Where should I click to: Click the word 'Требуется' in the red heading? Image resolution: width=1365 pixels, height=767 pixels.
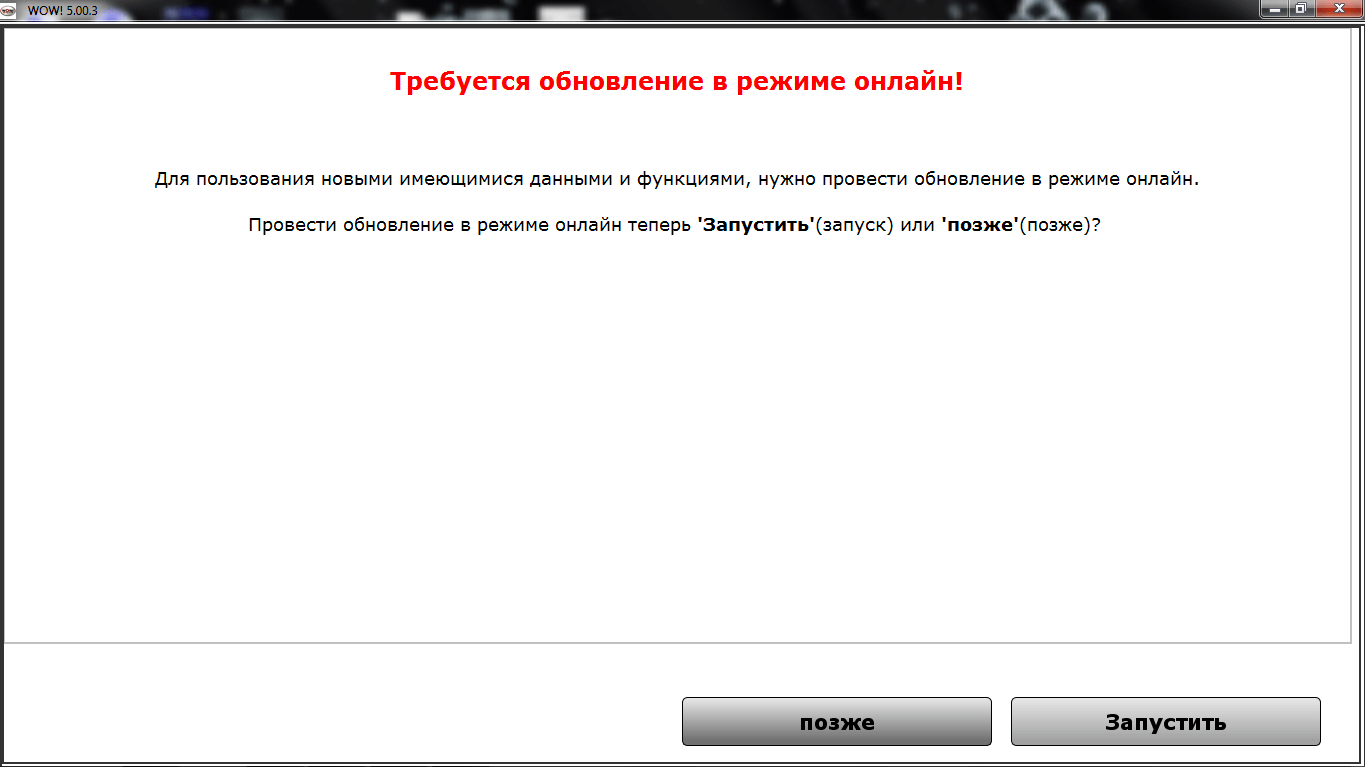coord(460,81)
